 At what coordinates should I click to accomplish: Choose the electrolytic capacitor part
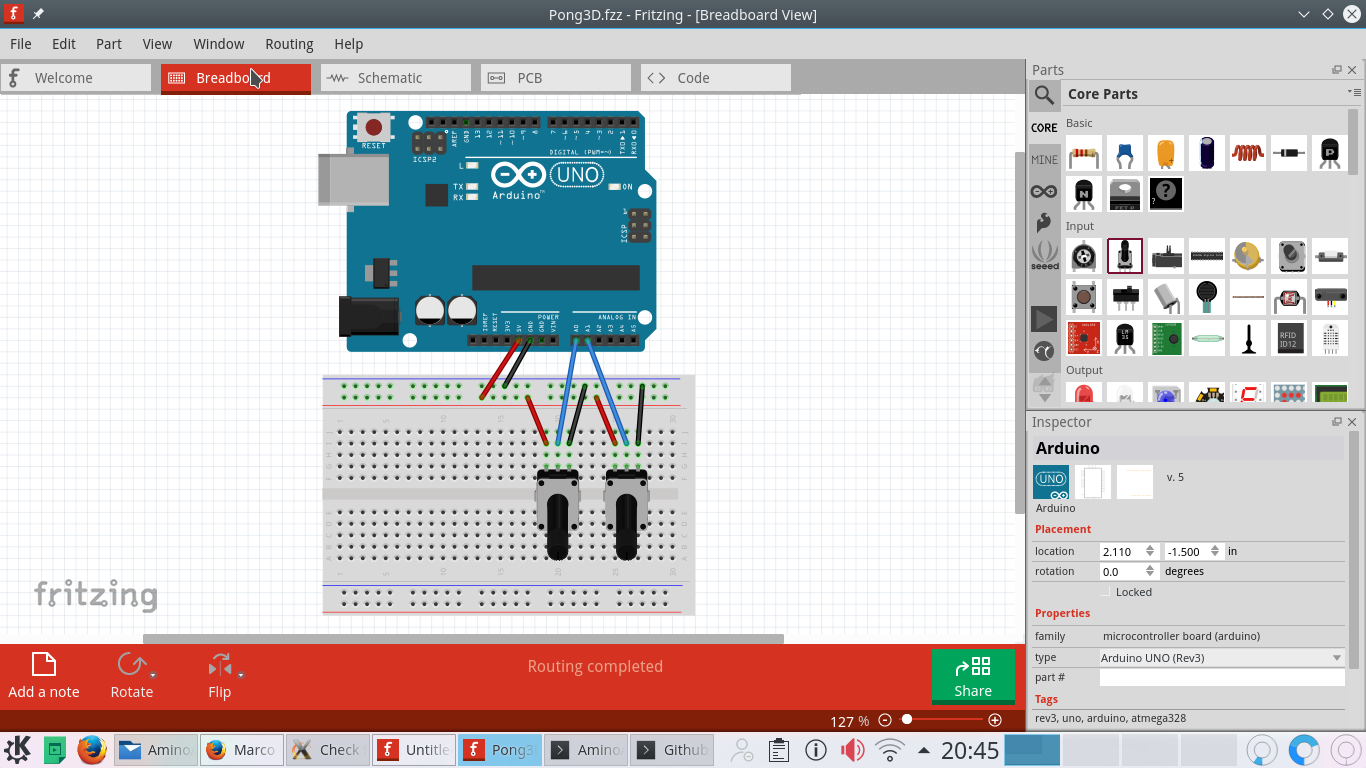tap(1207, 153)
